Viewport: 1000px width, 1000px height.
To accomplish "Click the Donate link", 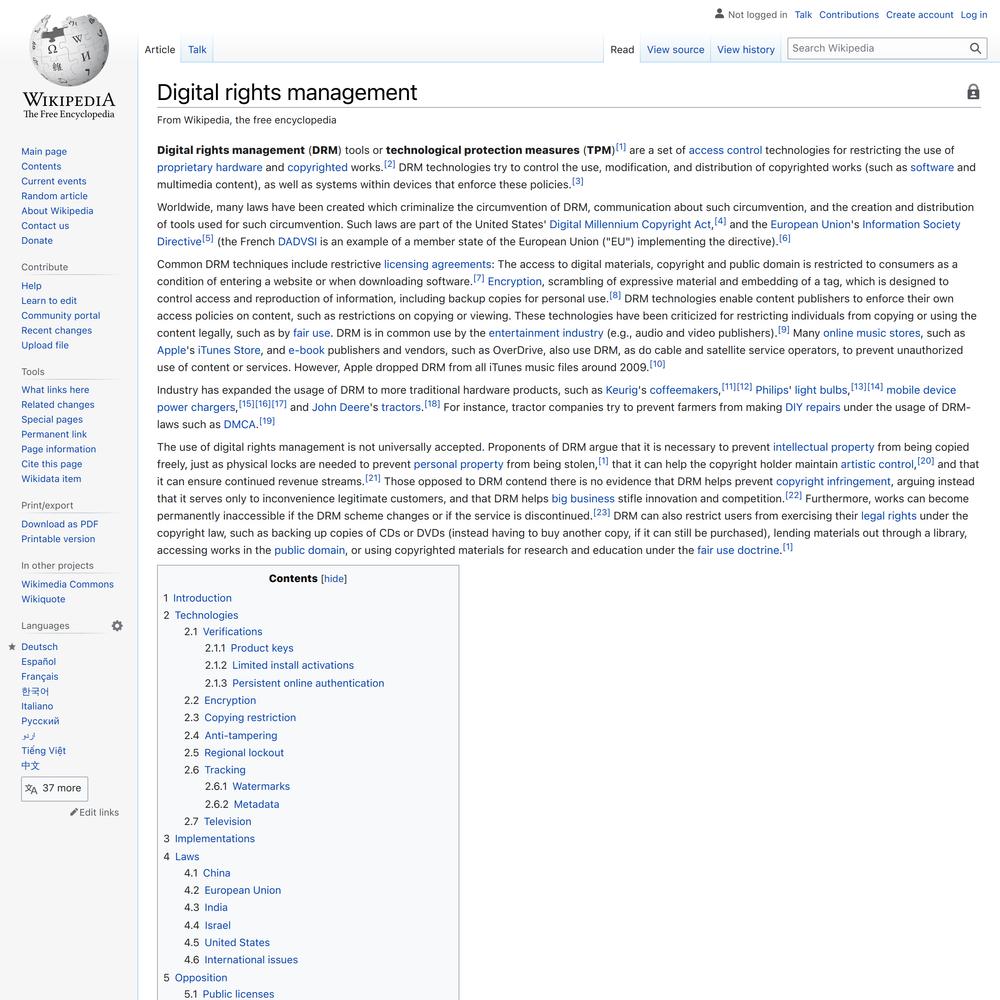I will (x=37, y=240).
